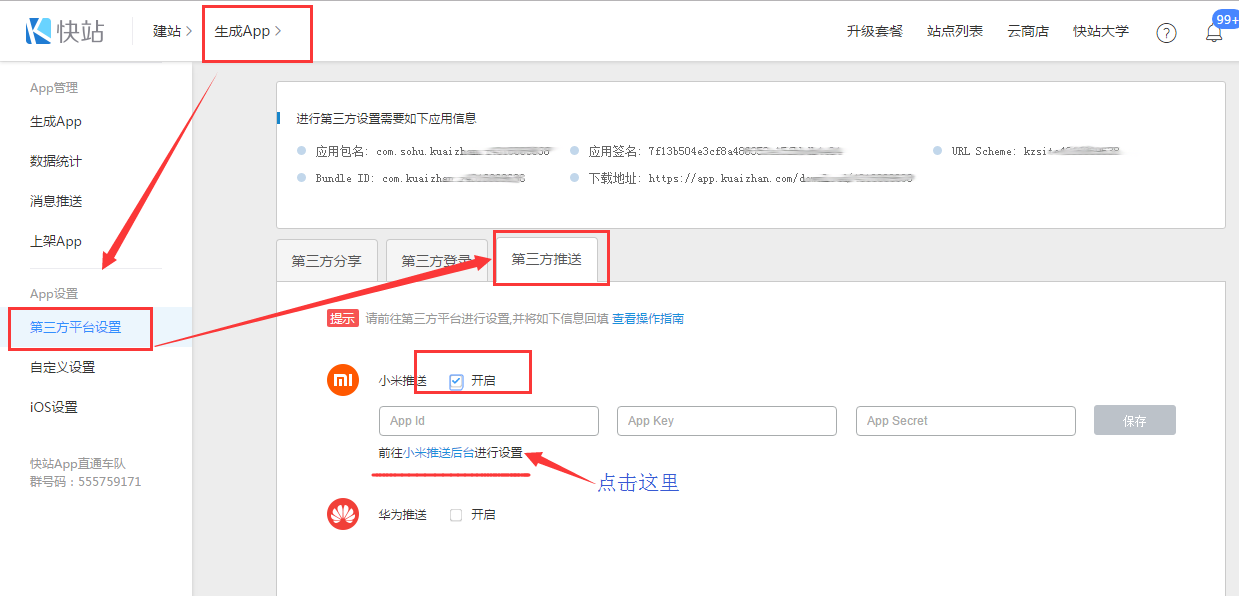Click the App Secret input field

pyautogui.click(x=965, y=421)
